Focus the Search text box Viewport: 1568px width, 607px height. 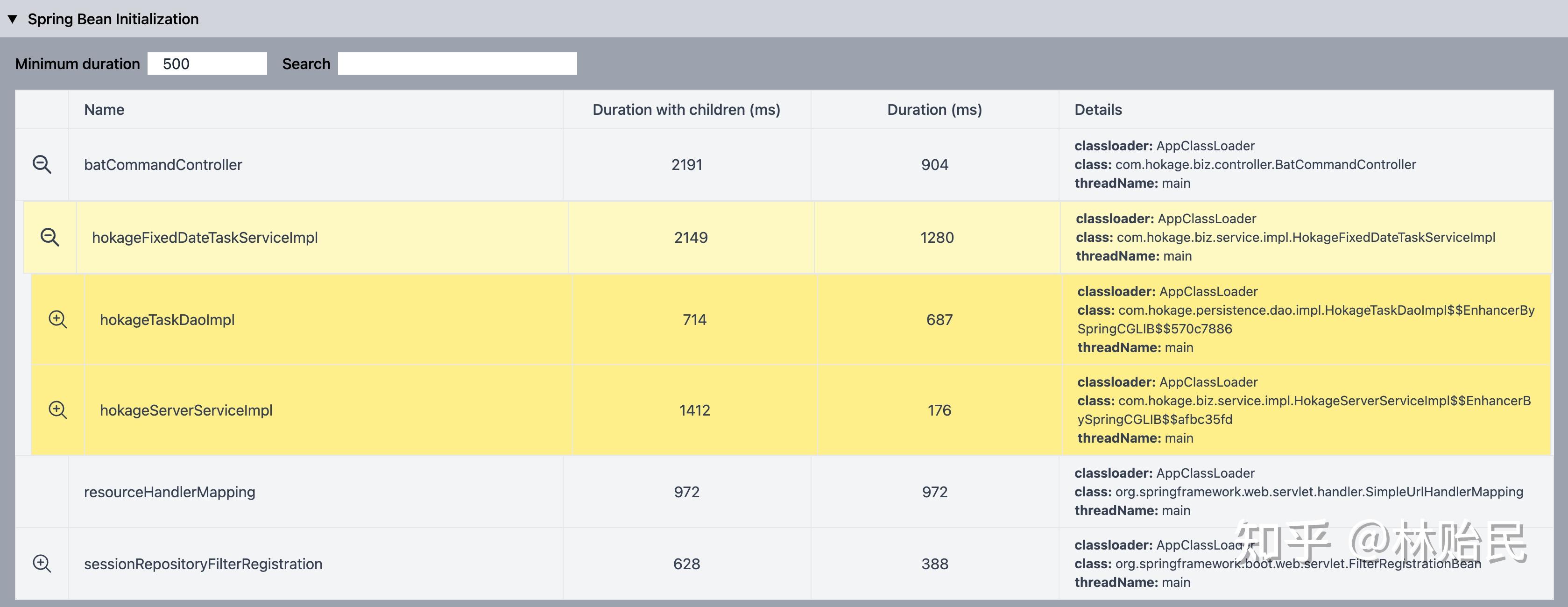(x=457, y=64)
